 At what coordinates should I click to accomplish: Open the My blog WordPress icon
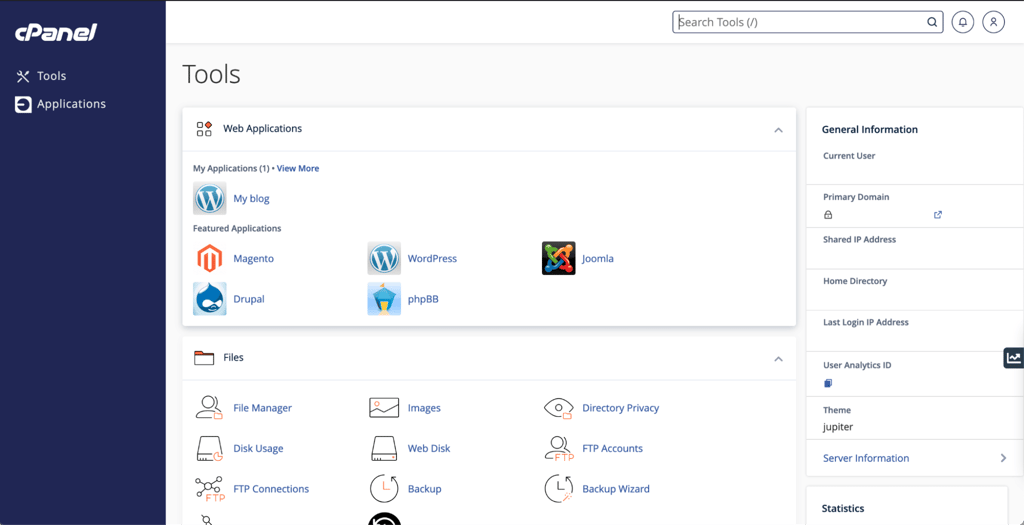click(x=210, y=199)
